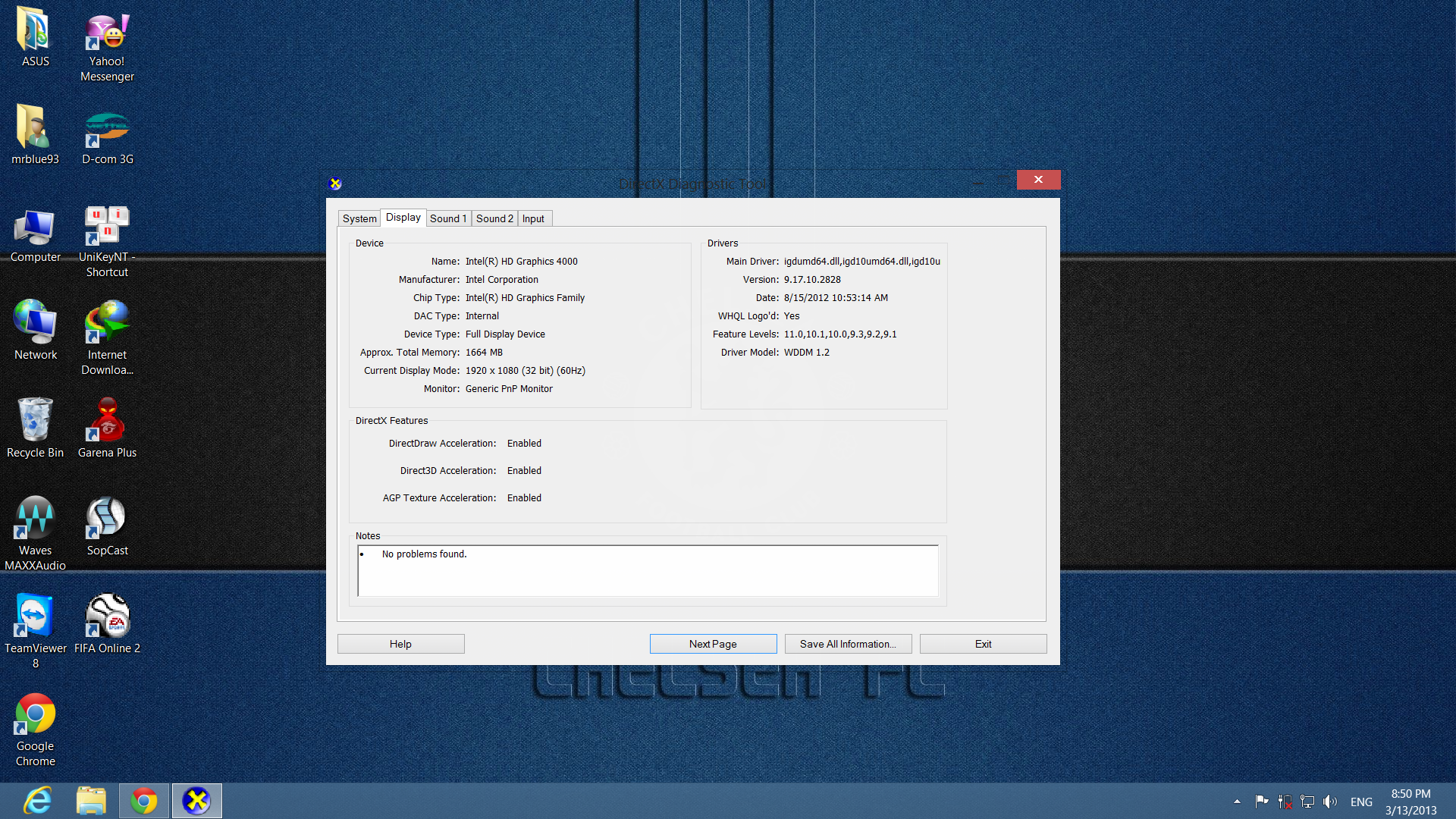Click the DirectX title bar icon
1456x819 pixels.
[335, 184]
